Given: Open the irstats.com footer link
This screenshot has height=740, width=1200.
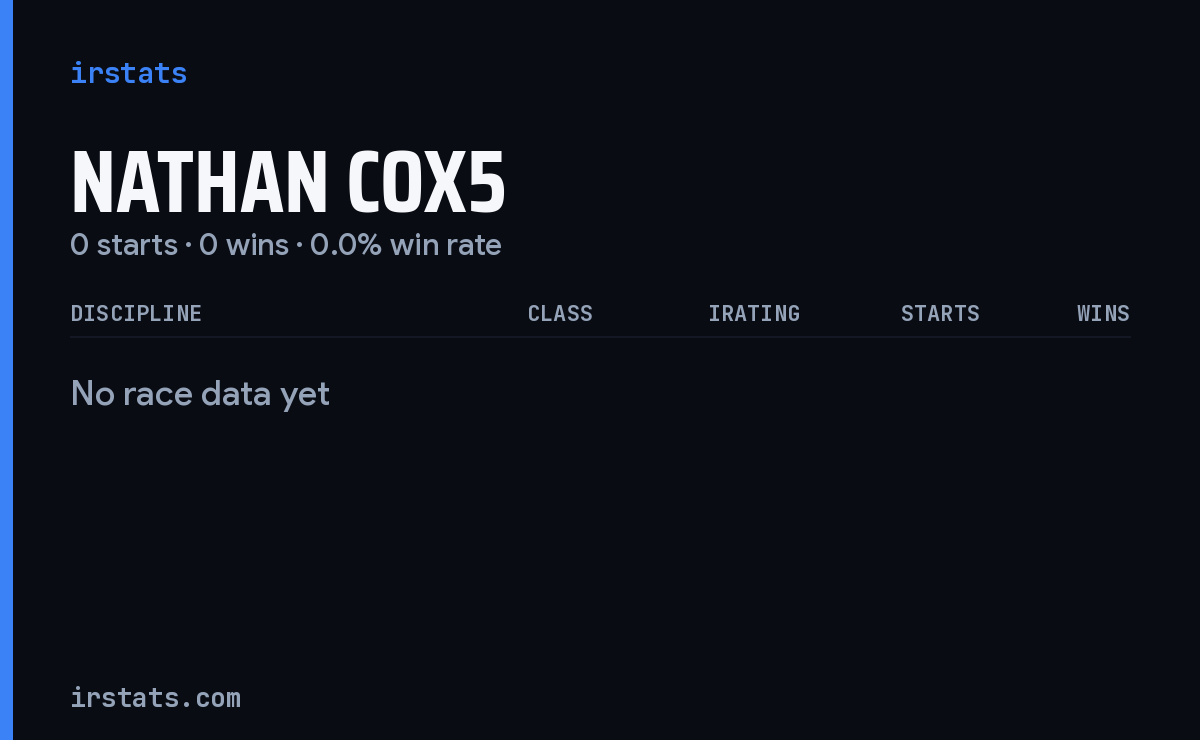Looking at the screenshot, I should [x=155, y=698].
